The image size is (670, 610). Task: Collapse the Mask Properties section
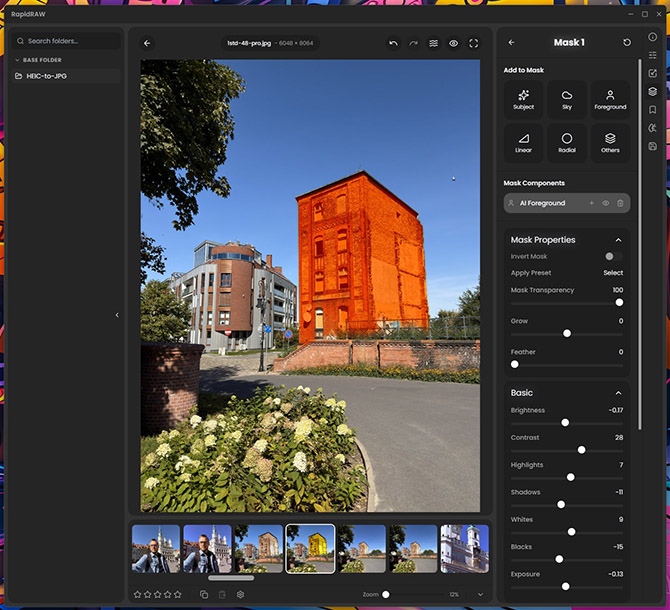618,240
